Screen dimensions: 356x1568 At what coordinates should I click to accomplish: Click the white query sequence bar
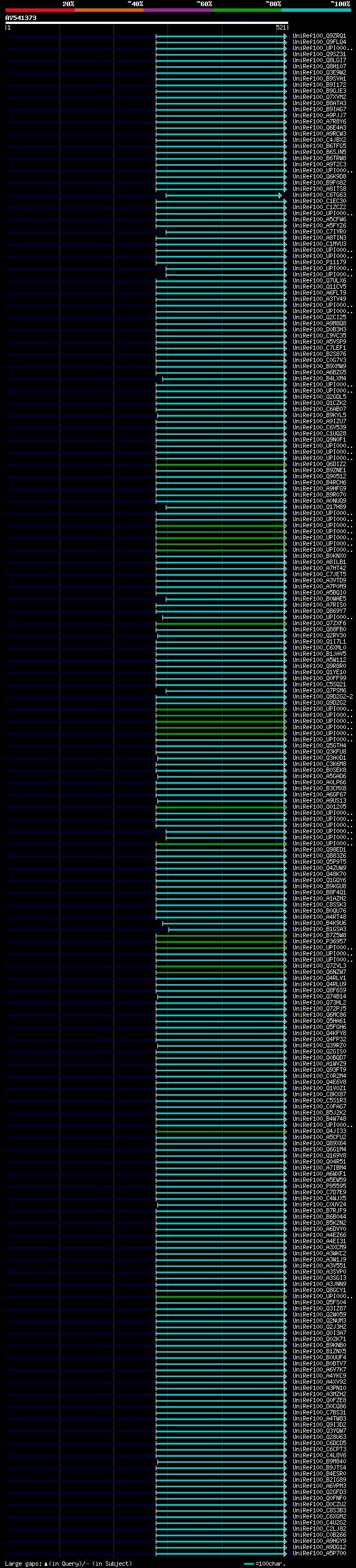tap(147, 22)
